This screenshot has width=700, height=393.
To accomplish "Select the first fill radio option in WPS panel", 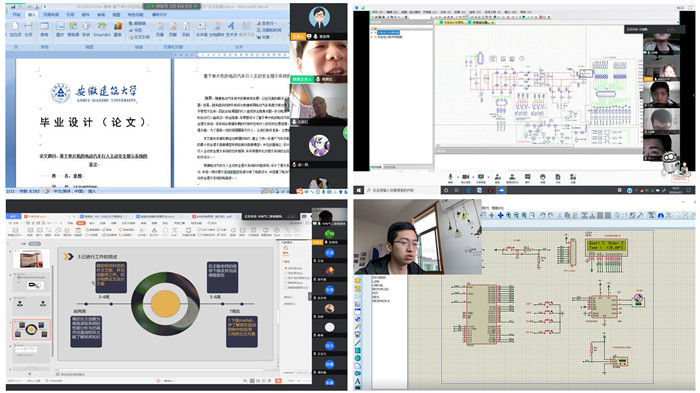I will [286, 268].
